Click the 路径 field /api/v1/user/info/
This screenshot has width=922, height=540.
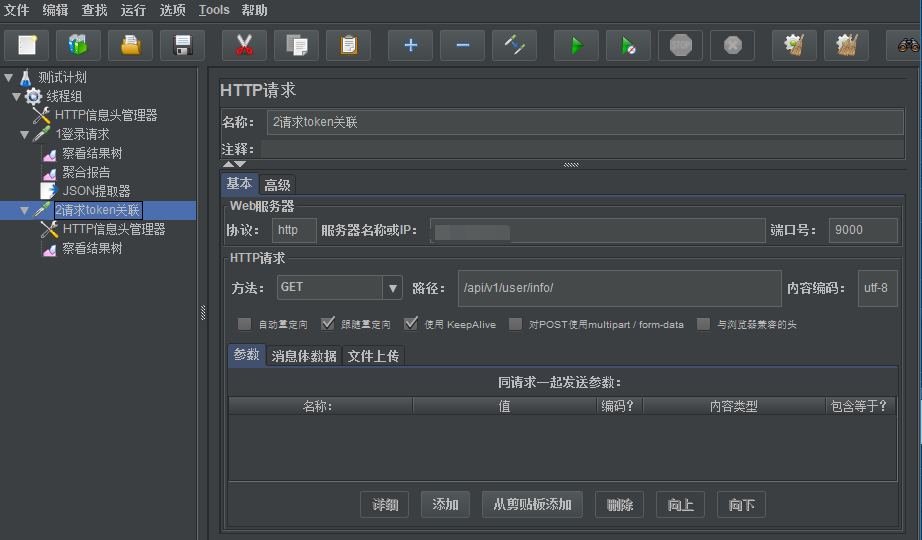[620, 288]
